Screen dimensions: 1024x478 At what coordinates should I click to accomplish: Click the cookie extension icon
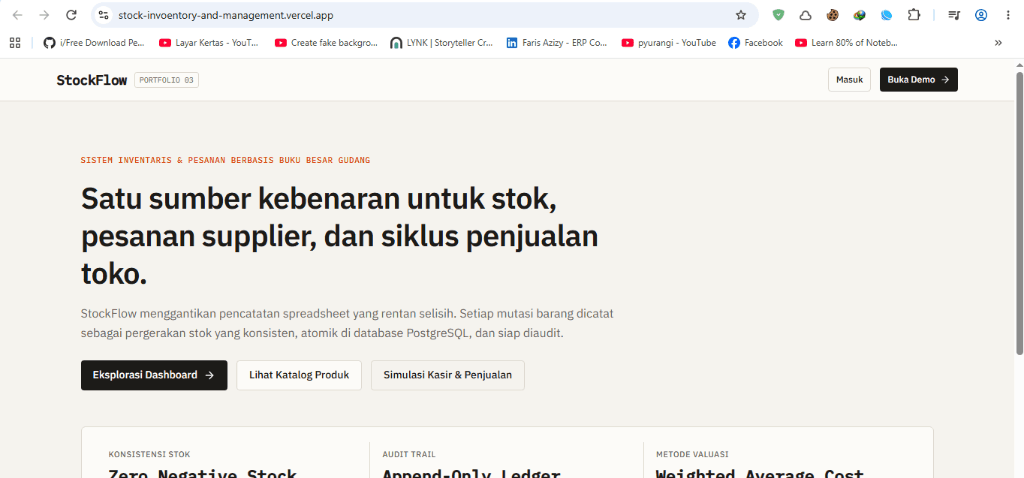(x=832, y=15)
